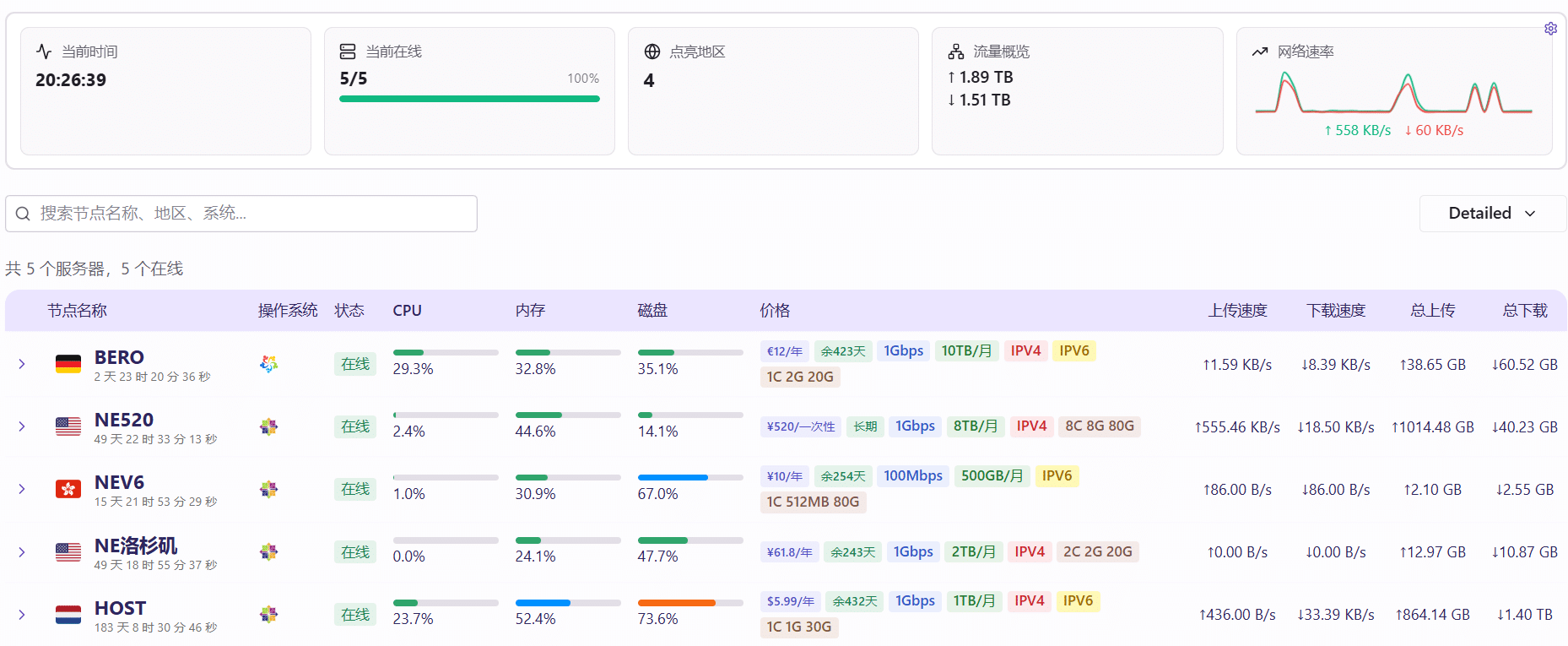Open settings gear icon in top corner
Viewport: 1568px width, 646px height.
pos(1550,29)
